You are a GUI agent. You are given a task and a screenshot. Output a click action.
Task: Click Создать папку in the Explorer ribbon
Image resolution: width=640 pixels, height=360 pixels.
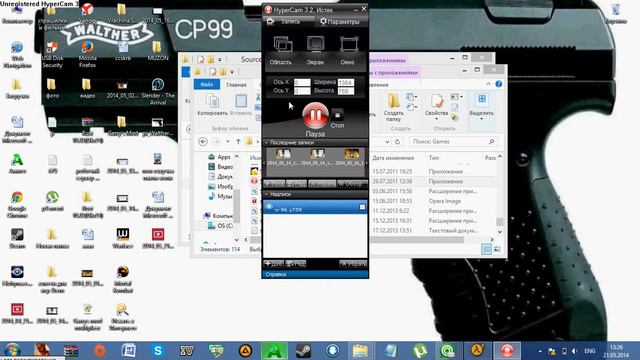(x=393, y=107)
